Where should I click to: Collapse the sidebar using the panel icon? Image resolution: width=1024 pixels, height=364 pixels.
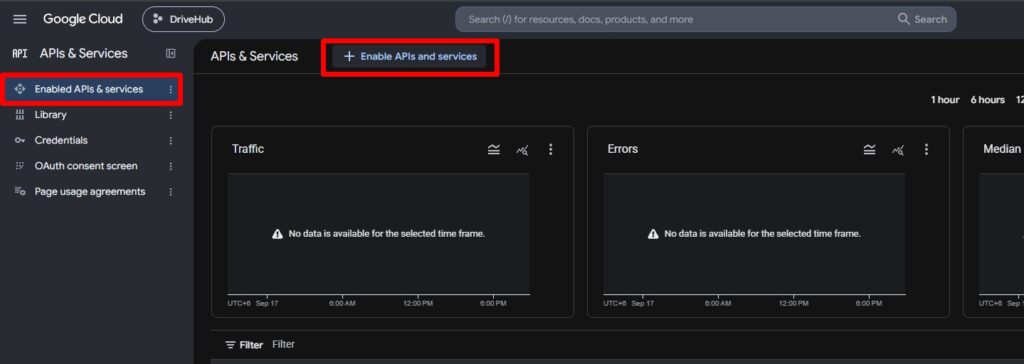pyautogui.click(x=170, y=54)
